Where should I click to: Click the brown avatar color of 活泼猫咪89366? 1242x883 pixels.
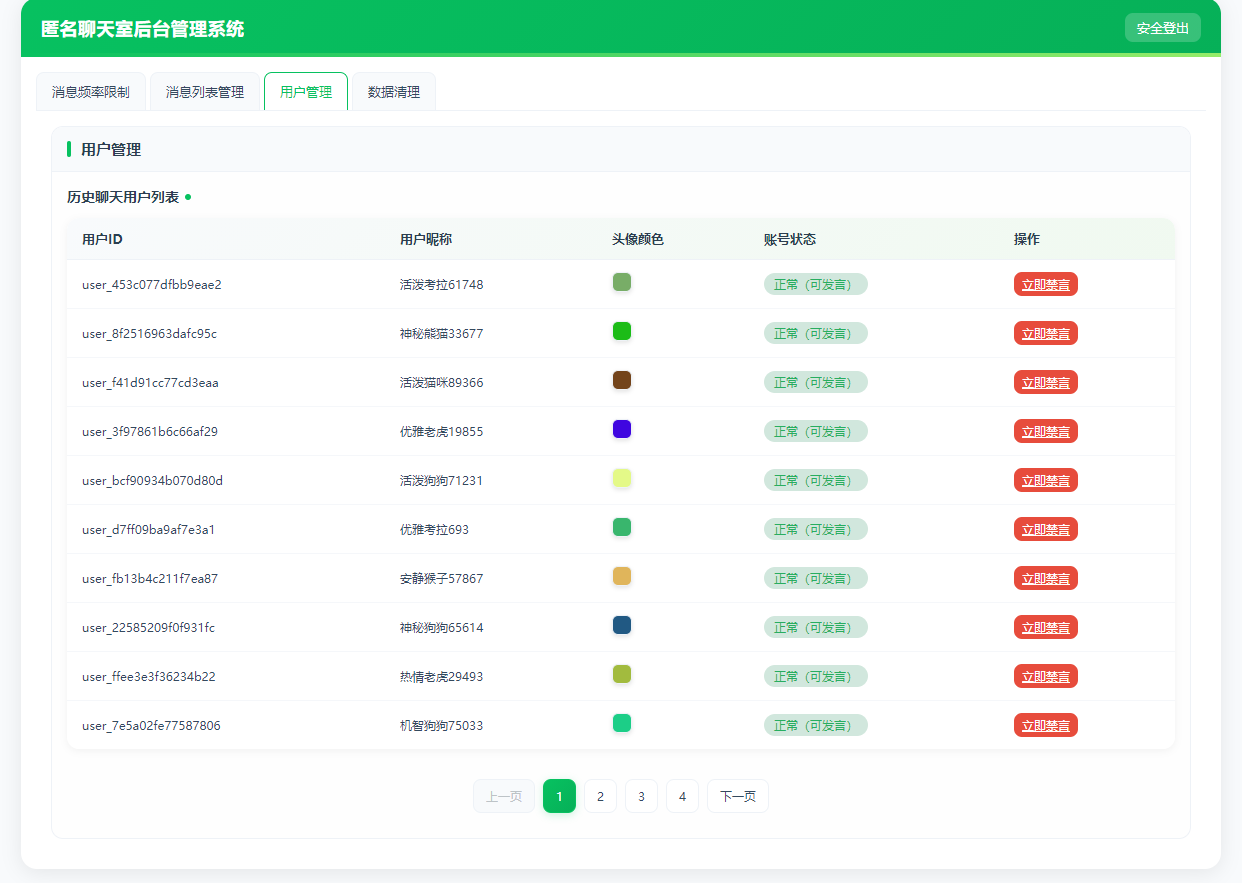pyautogui.click(x=622, y=380)
